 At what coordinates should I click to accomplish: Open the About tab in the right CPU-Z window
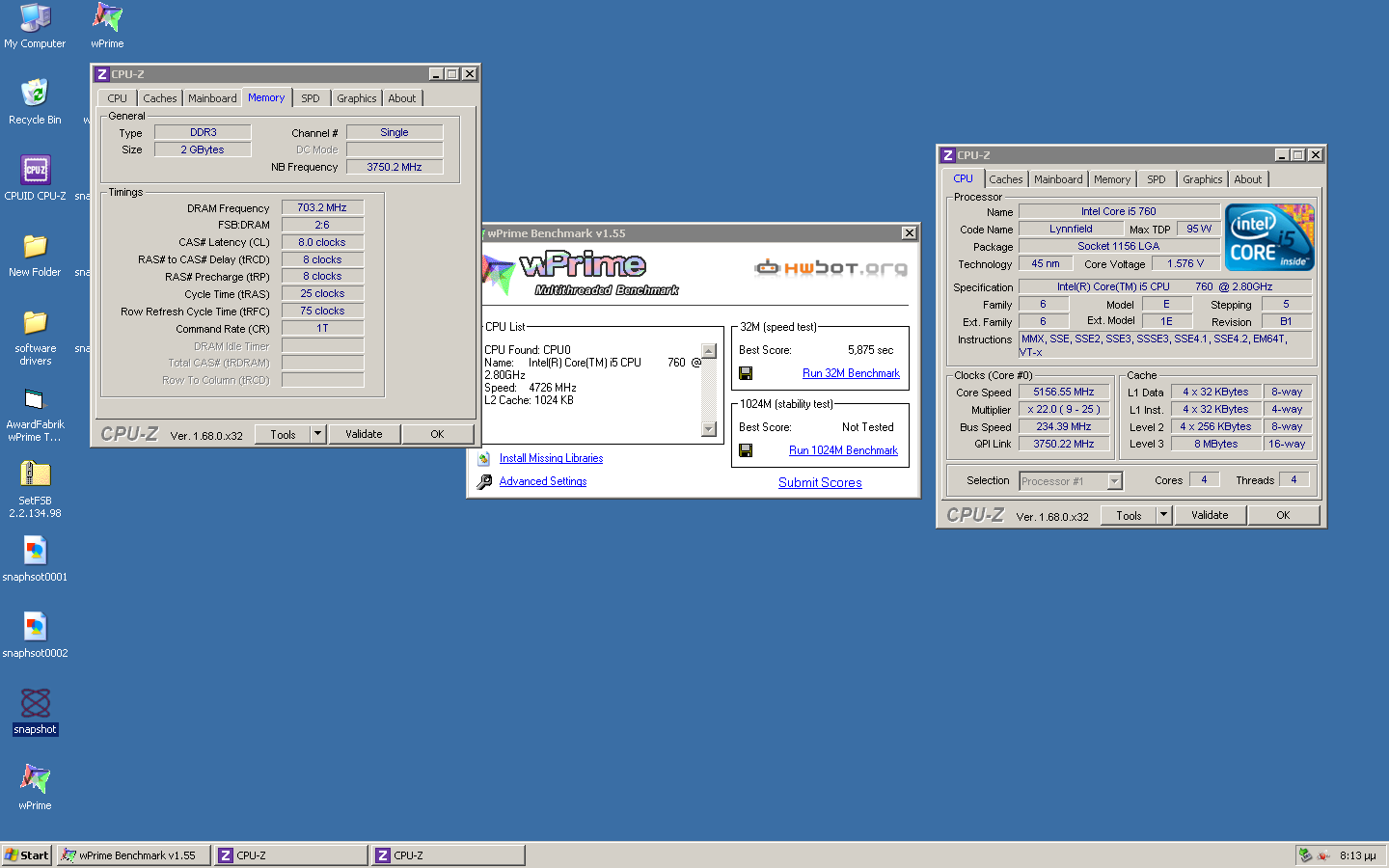(1247, 179)
